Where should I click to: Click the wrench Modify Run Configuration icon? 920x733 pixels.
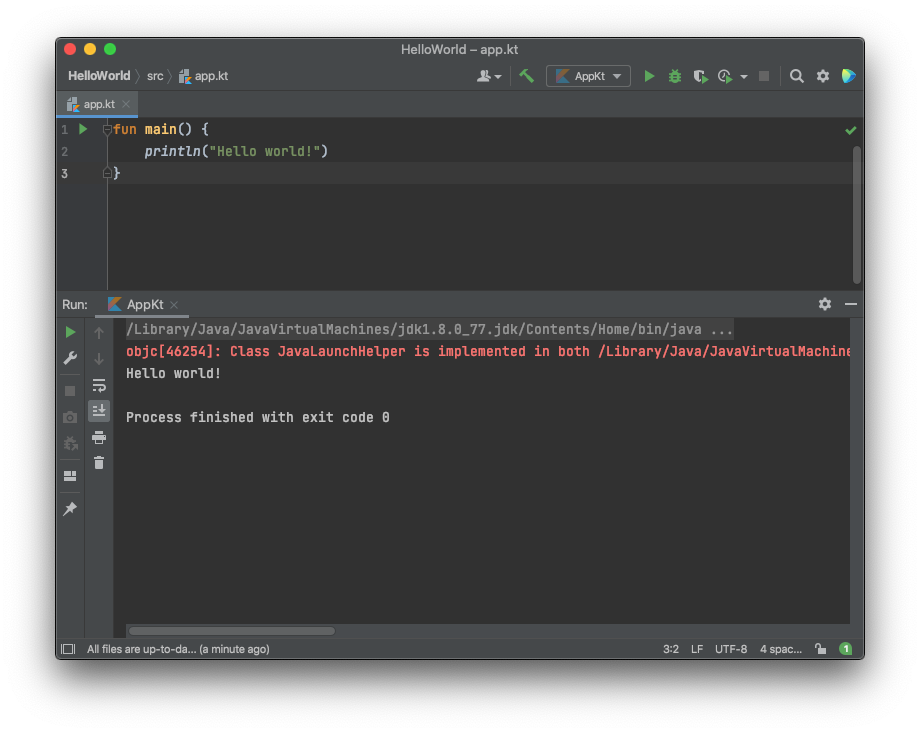[x=70, y=358]
